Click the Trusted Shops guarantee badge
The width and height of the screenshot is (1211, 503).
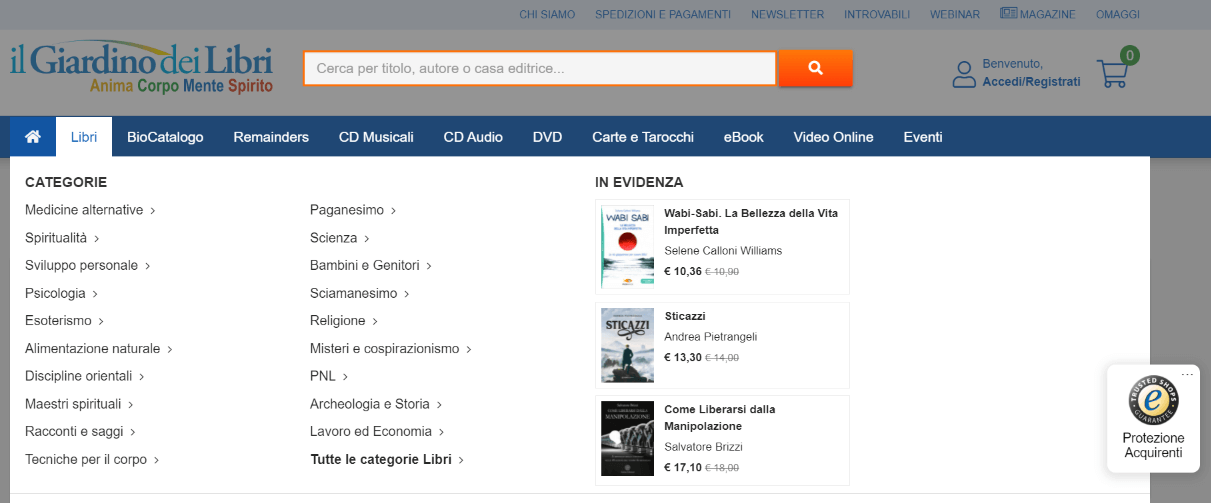pos(1153,400)
